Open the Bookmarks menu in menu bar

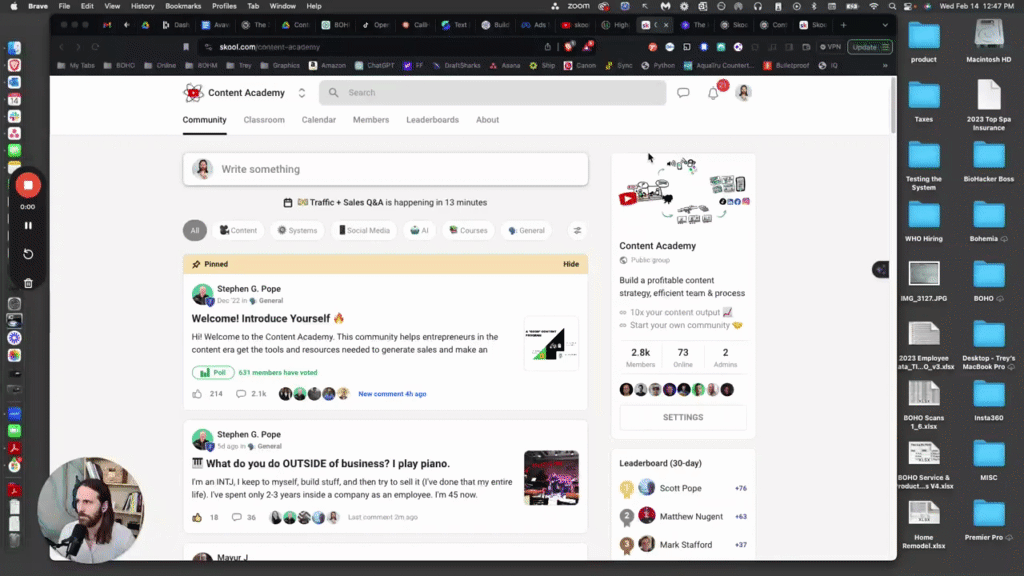[183, 6]
